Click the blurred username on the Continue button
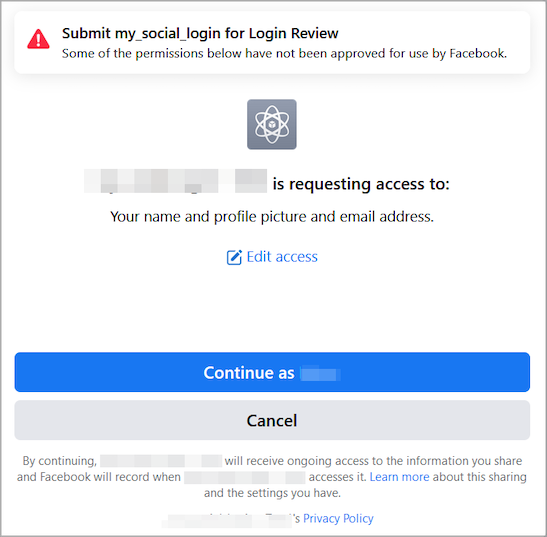This screenshot has height=537, width=547. click(320, 373)
